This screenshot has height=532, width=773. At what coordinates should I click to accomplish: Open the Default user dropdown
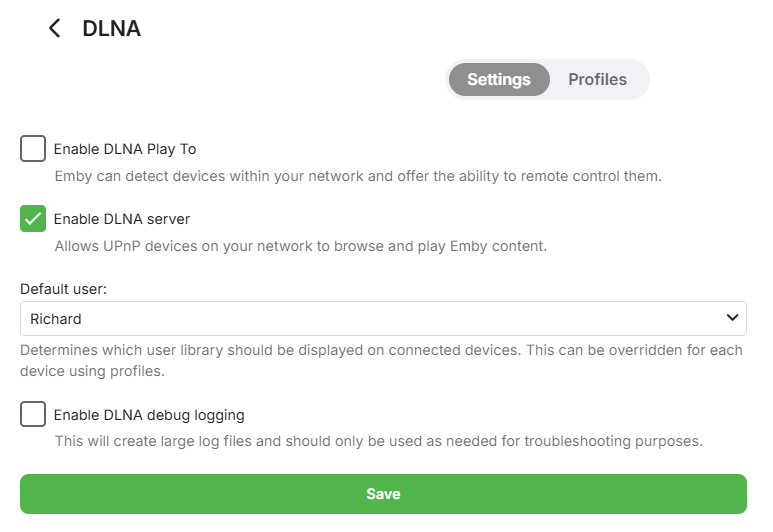tap(383, 319)
